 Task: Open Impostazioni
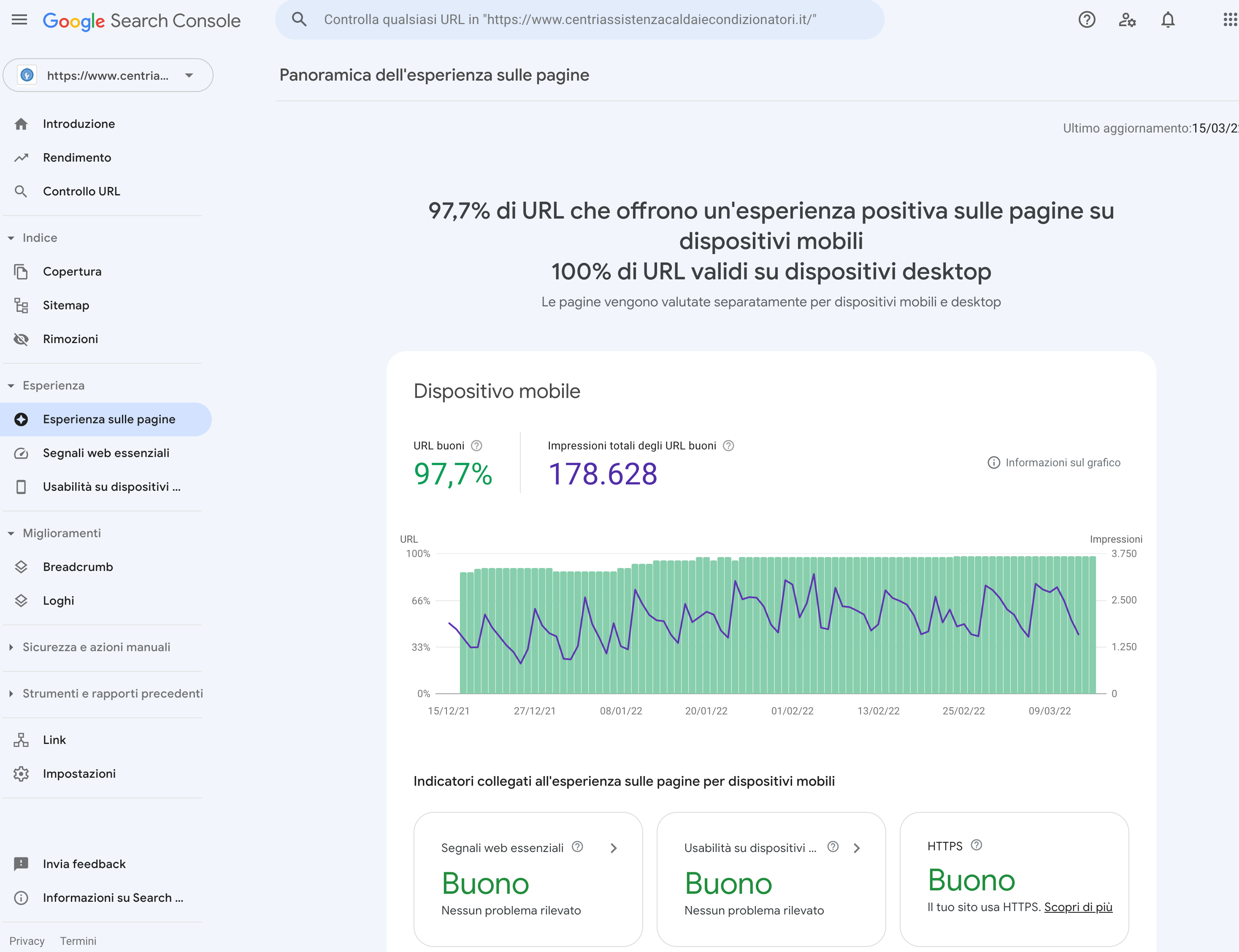(79, 773)
